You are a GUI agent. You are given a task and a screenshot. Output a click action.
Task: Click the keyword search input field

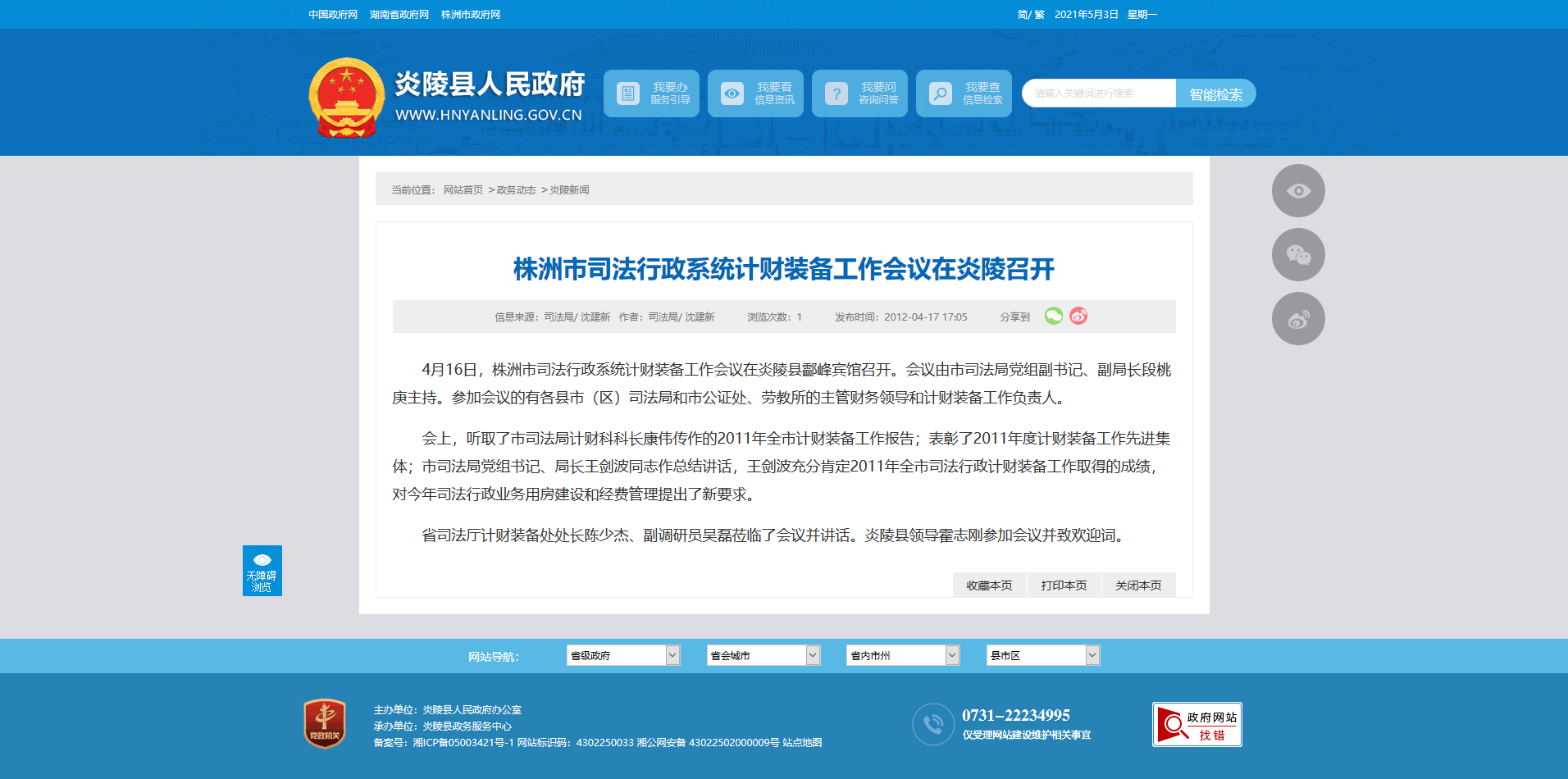click(x=1099, y=93)
